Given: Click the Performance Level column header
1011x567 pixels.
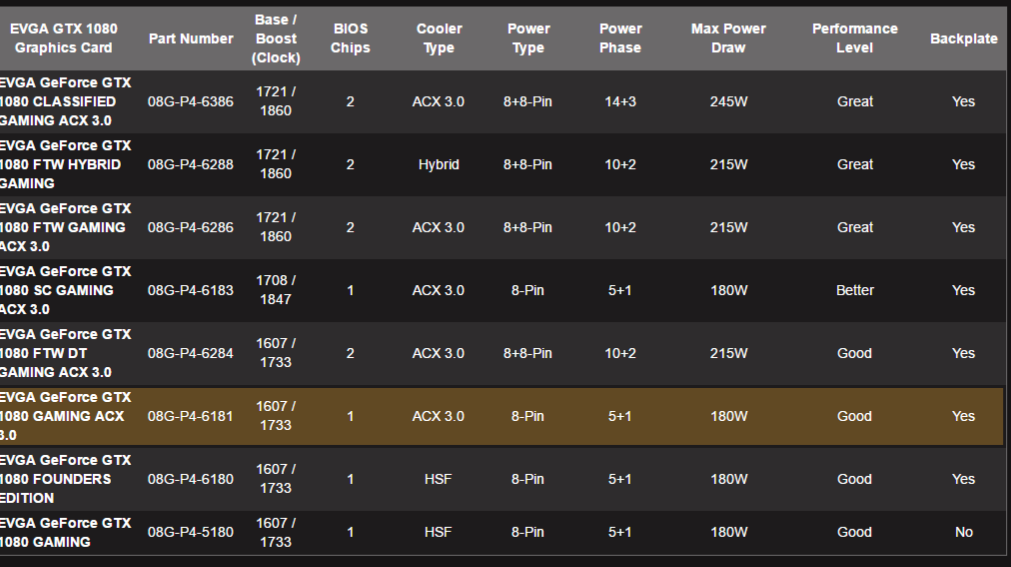Looking at the screenshot, I should coord(854,38).
